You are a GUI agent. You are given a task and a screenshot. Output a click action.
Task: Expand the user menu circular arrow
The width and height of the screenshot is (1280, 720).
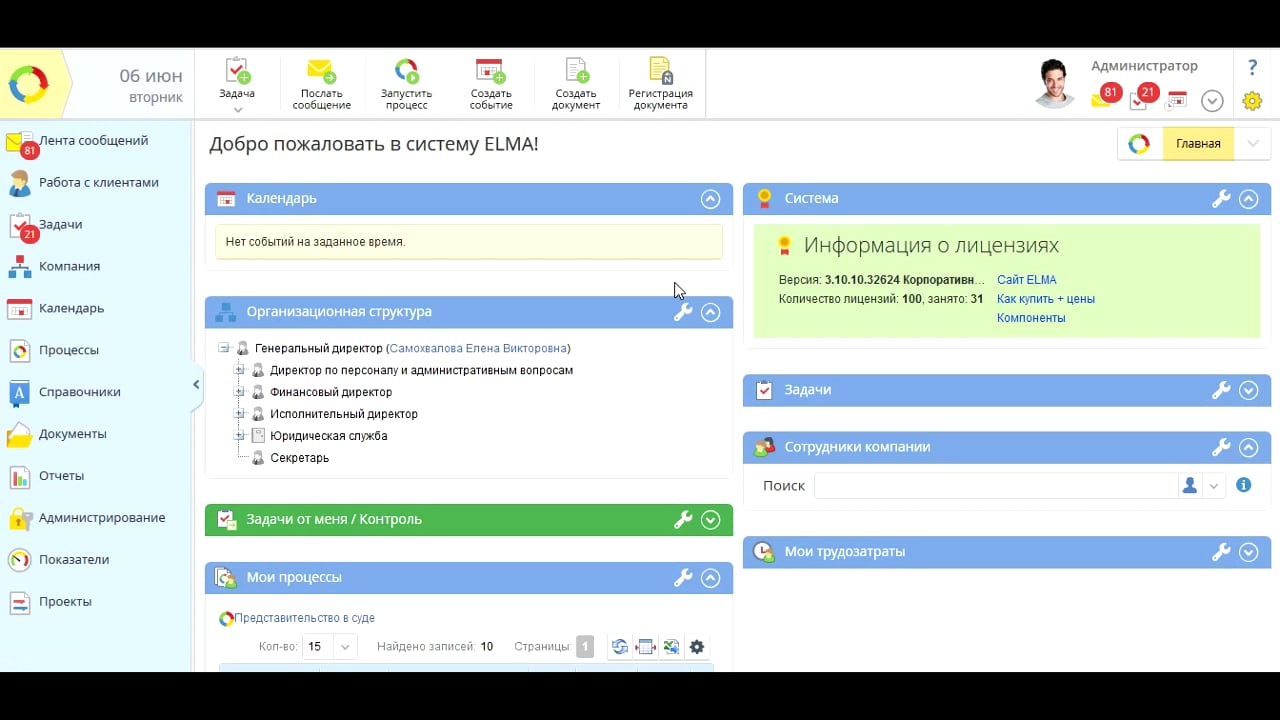tap(1212, 101)
